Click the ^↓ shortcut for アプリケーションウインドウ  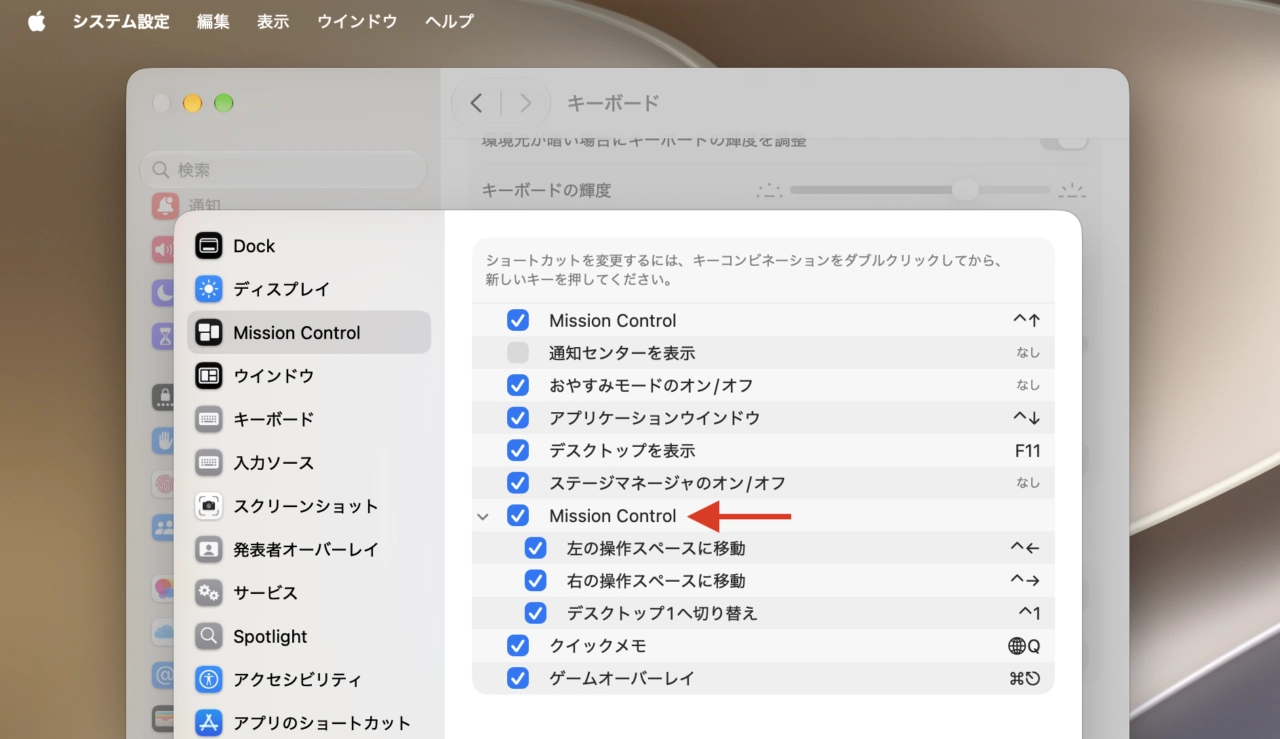[1027, 418]
